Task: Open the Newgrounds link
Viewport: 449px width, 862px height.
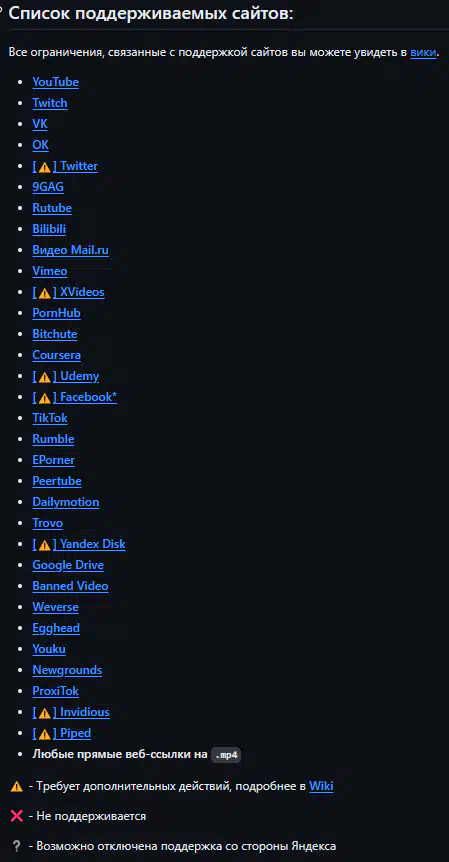Action: click(67, 670)
